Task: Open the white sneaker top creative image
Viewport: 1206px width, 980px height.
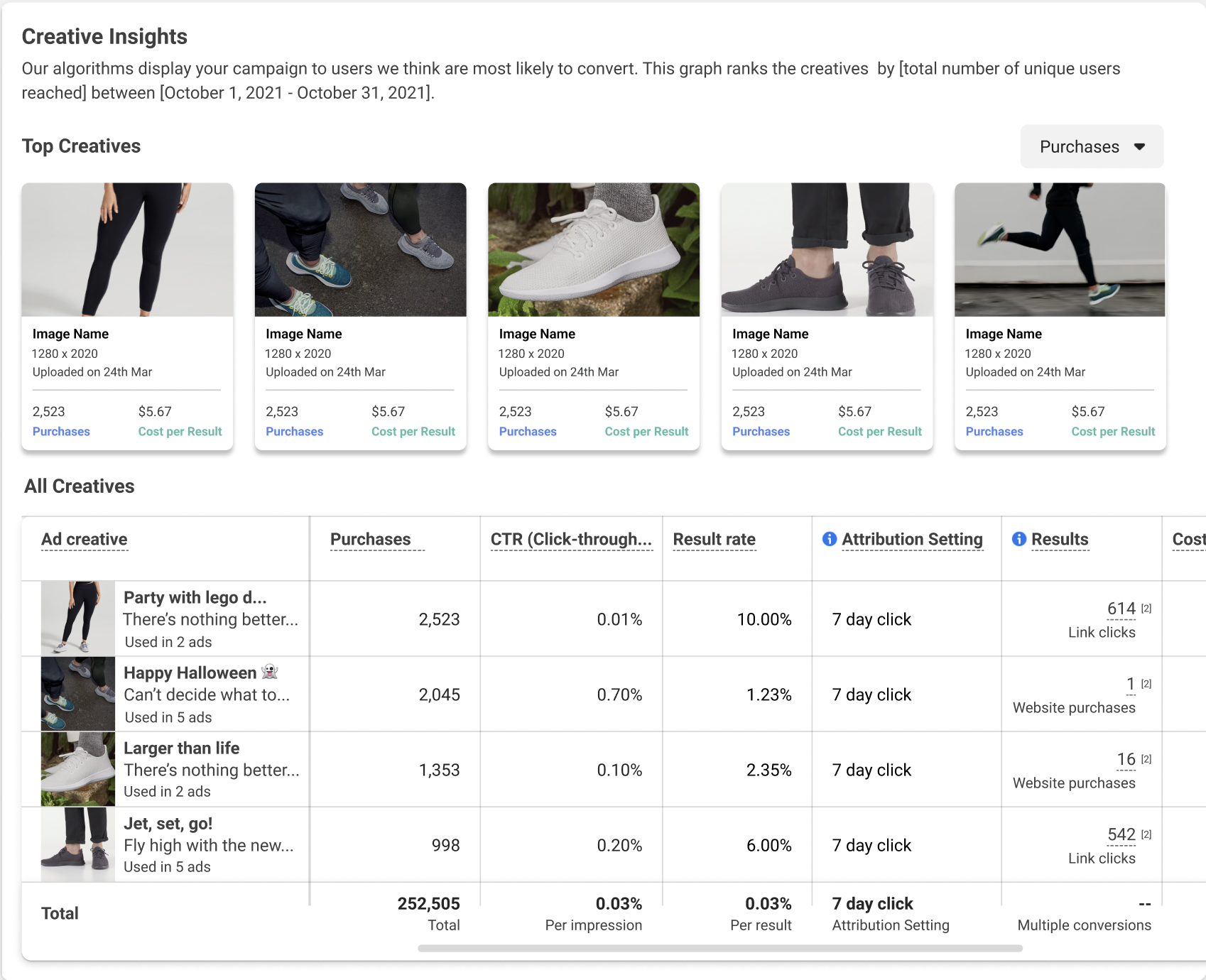Action: pos(594,250)
